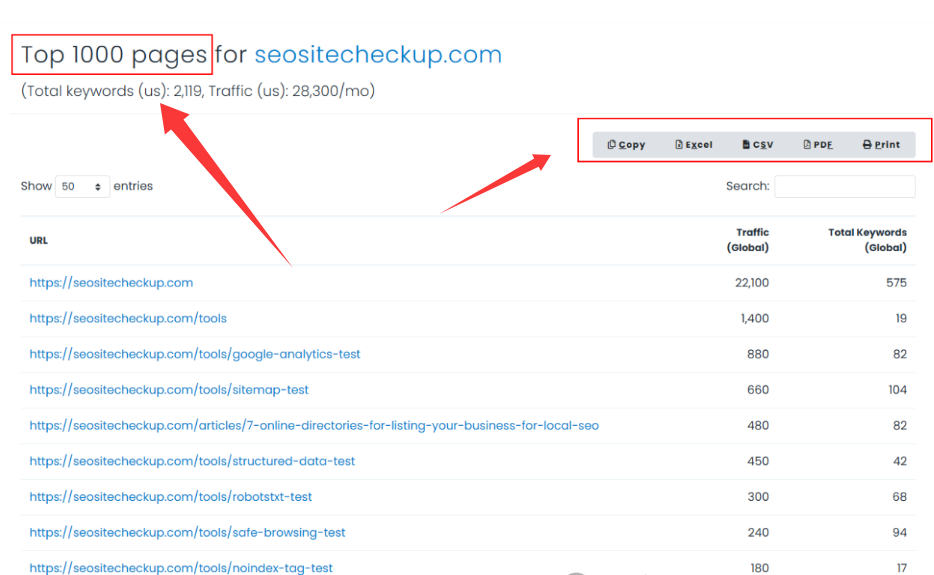Export the table as PDF
This screenshot has height=575, width=934.
tap(818, 145)
